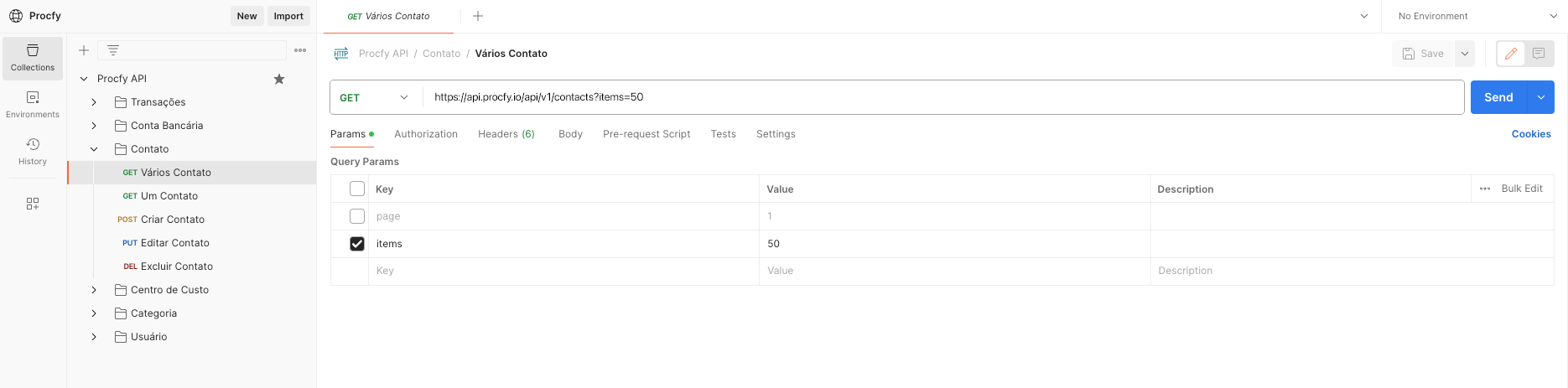The height and width of the screenshot is (388, 1568).
Task: Open the comments icon beside edit
Action: tap(1539, 54)
